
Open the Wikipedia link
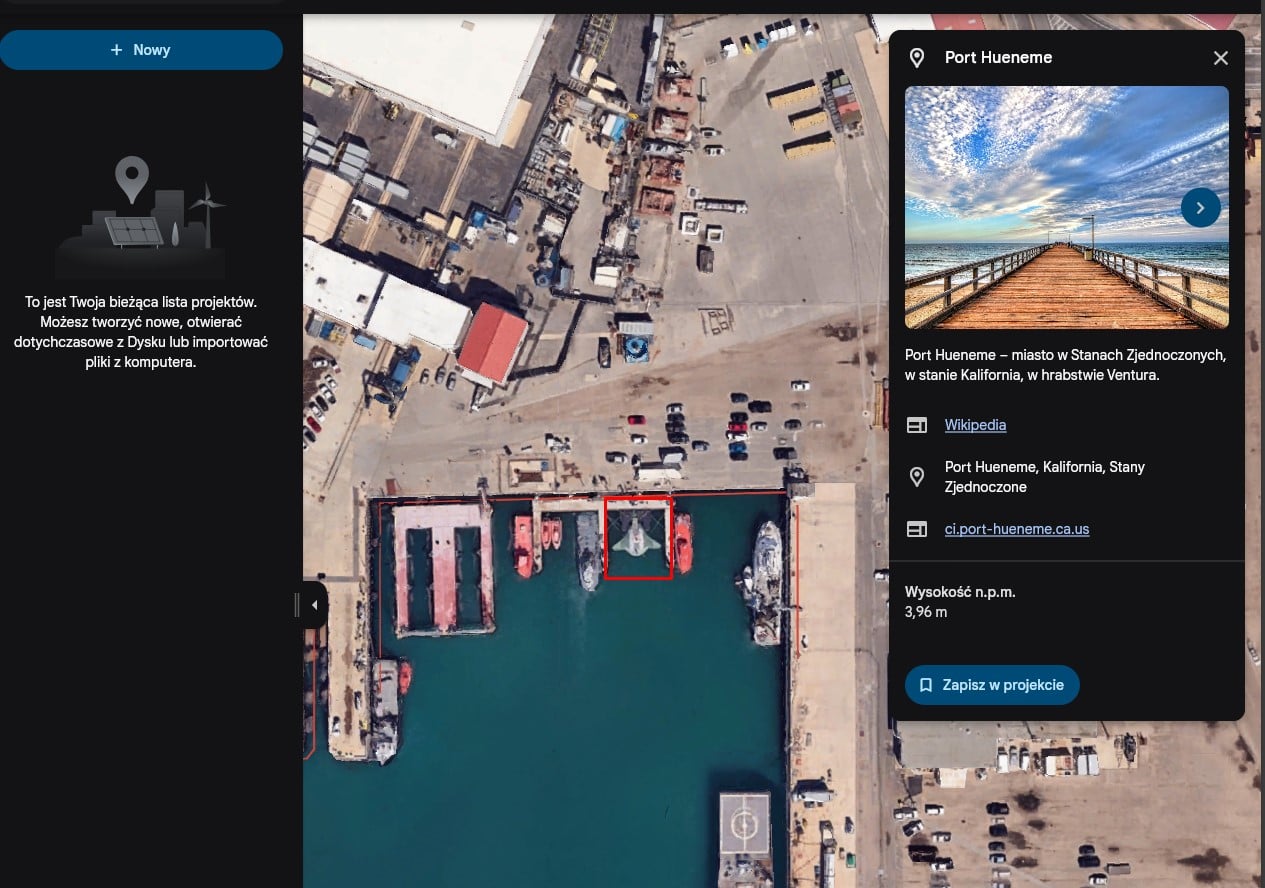[975, 425]
